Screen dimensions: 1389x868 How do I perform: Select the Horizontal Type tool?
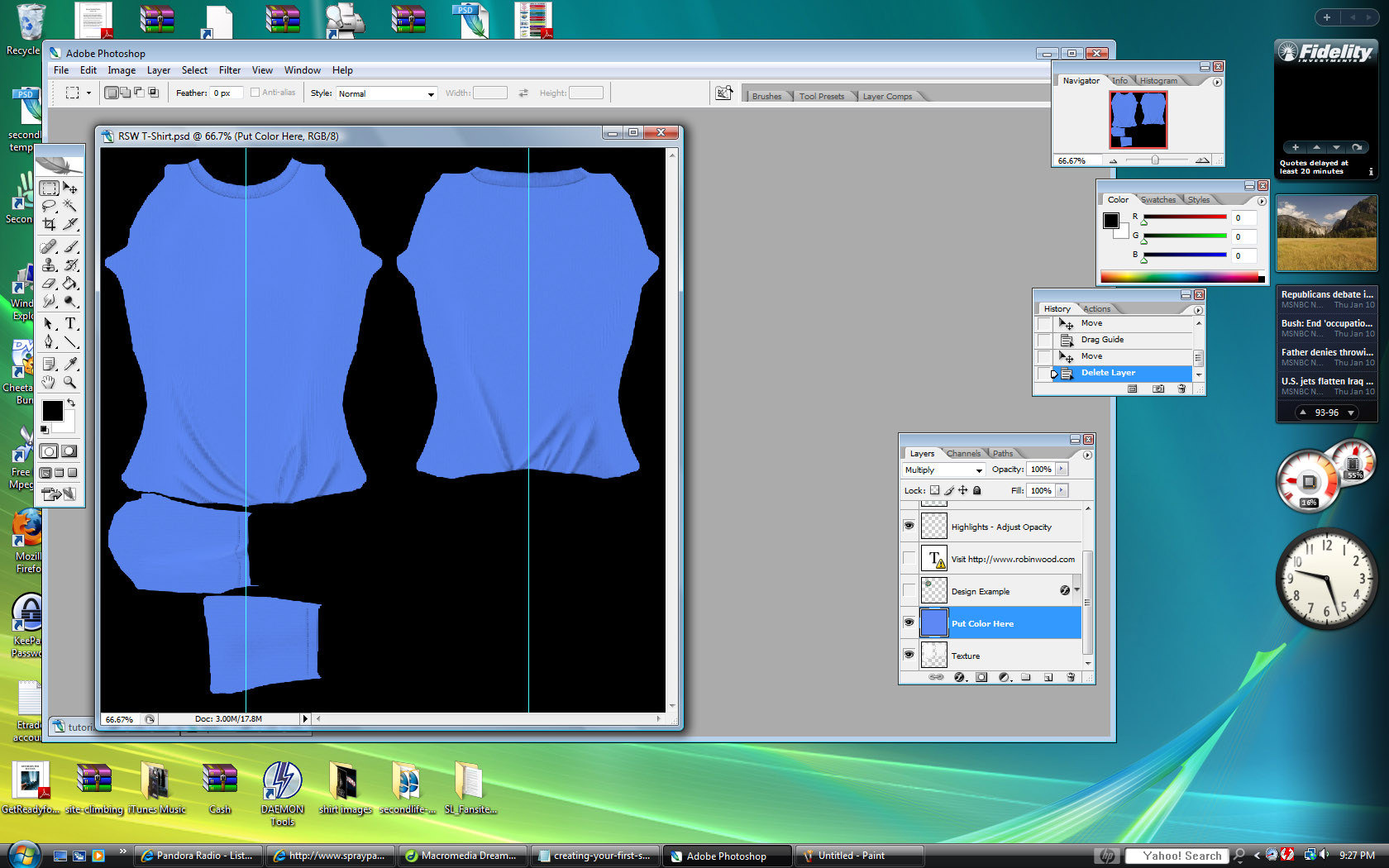pyautogui.click(x=70, y=322)
